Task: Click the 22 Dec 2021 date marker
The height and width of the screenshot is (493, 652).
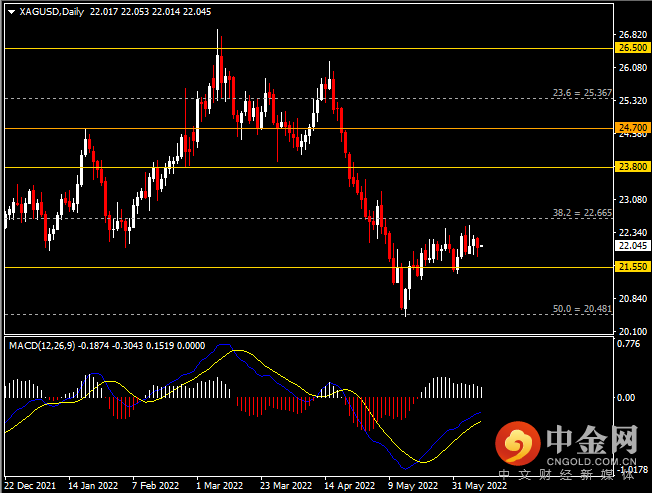Action: 30,486
